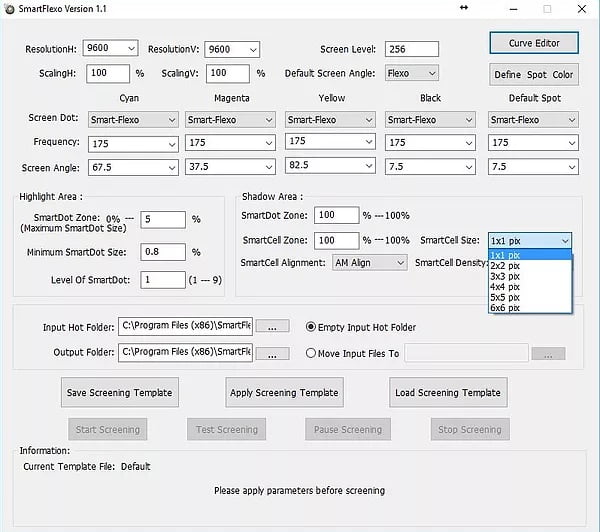The height and width of the screenshot is (532, 600).
Task: Load a Screening Template
Action: pyautogui.click(x=447, y=392)
